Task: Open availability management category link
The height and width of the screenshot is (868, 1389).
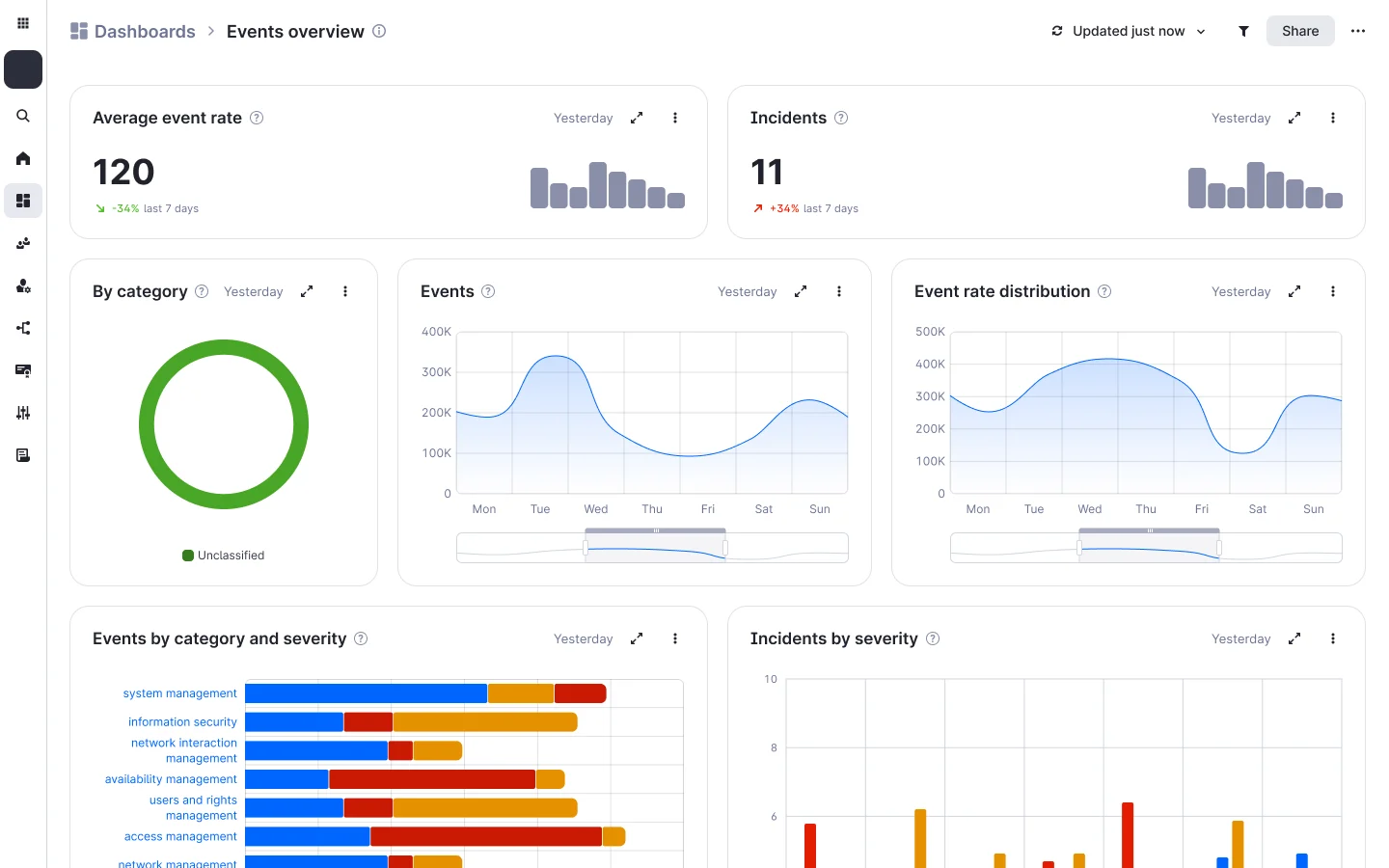Action: pyautogui.click(x=171, y=779)
